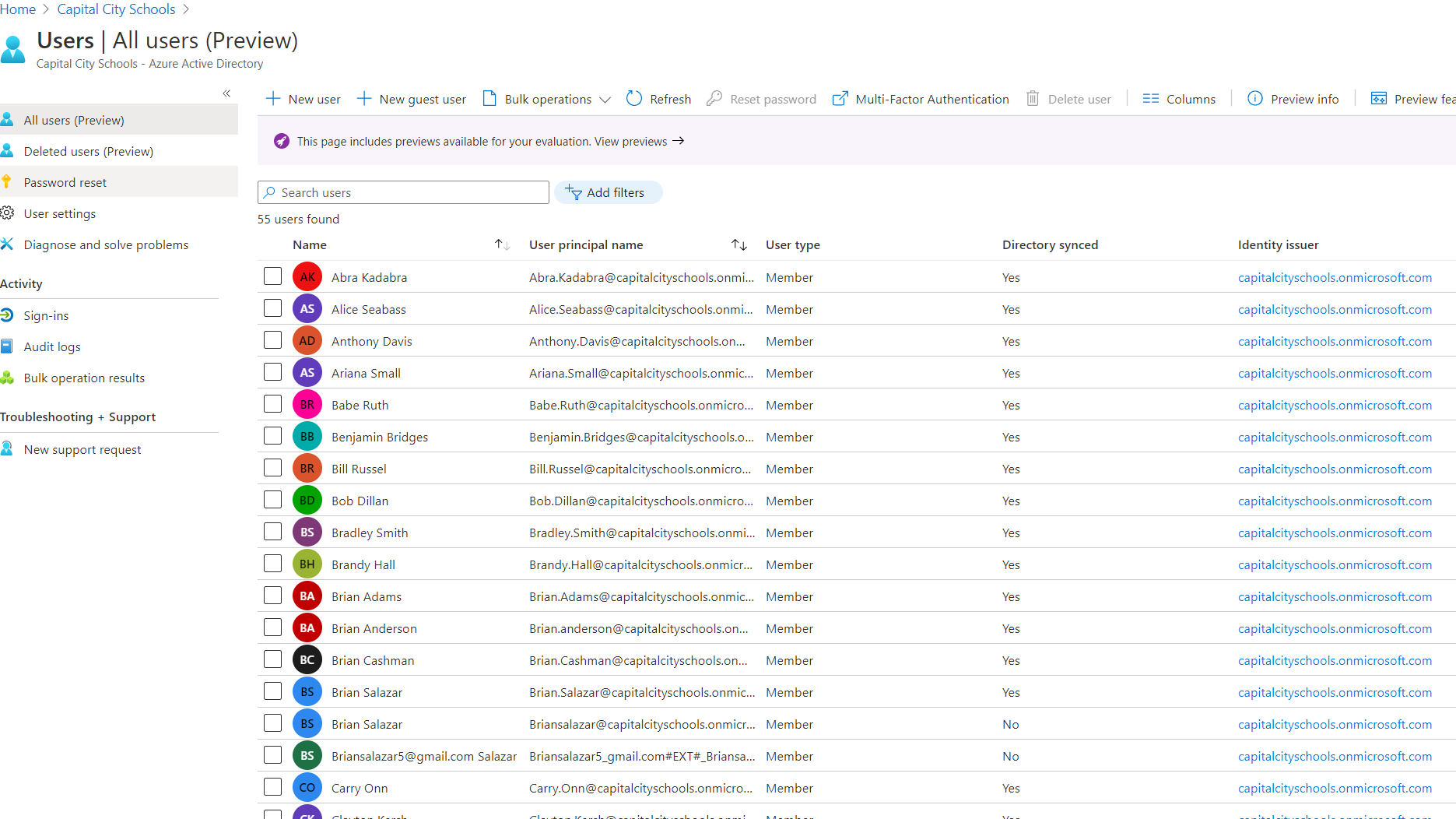1456x819 pixels.
Task: Click the New support request person icon
Action: pyautogui.click(x=7, y=449)
